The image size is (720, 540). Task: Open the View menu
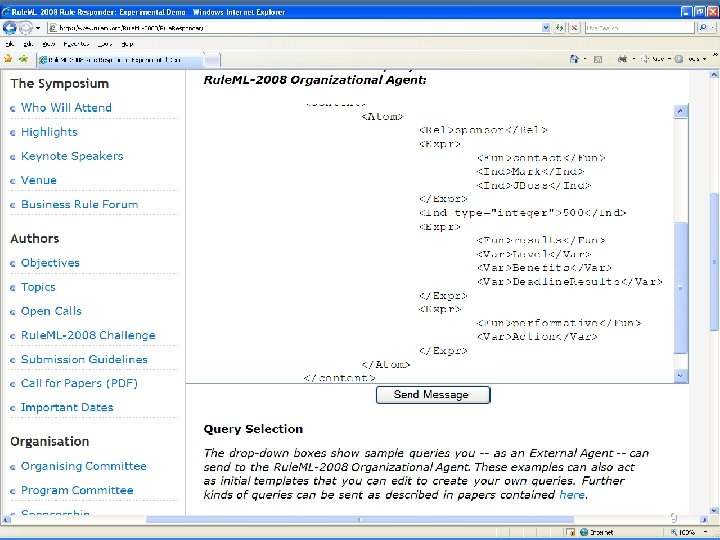point(48,44)
